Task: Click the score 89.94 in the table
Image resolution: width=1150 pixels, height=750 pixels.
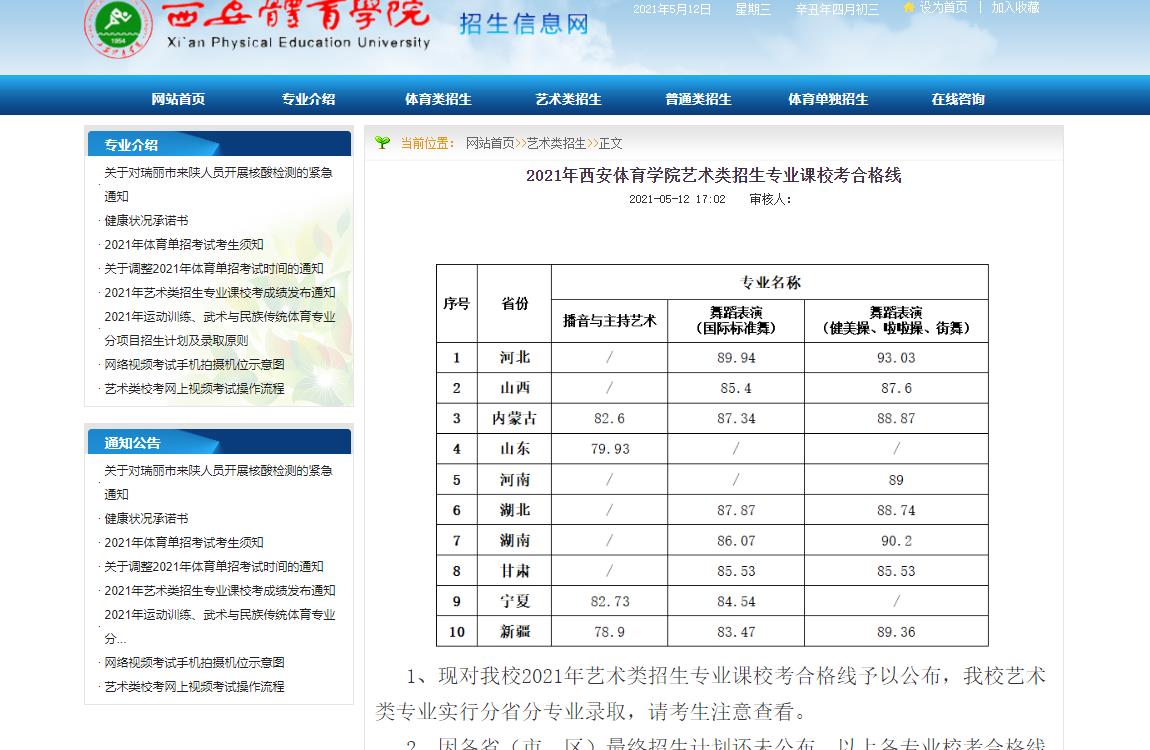Action: pyautogui.click(x=736, y=358)
